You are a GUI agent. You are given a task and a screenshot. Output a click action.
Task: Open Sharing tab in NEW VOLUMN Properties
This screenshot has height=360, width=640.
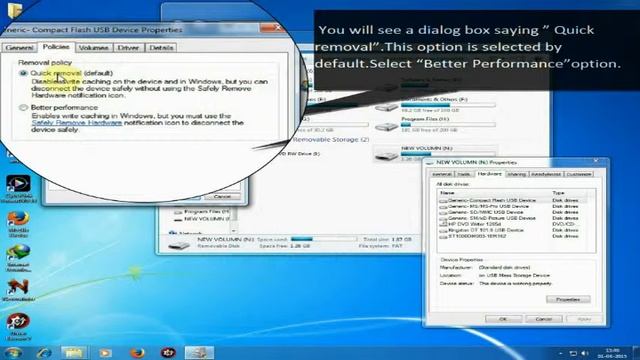[x=517, y=174]
